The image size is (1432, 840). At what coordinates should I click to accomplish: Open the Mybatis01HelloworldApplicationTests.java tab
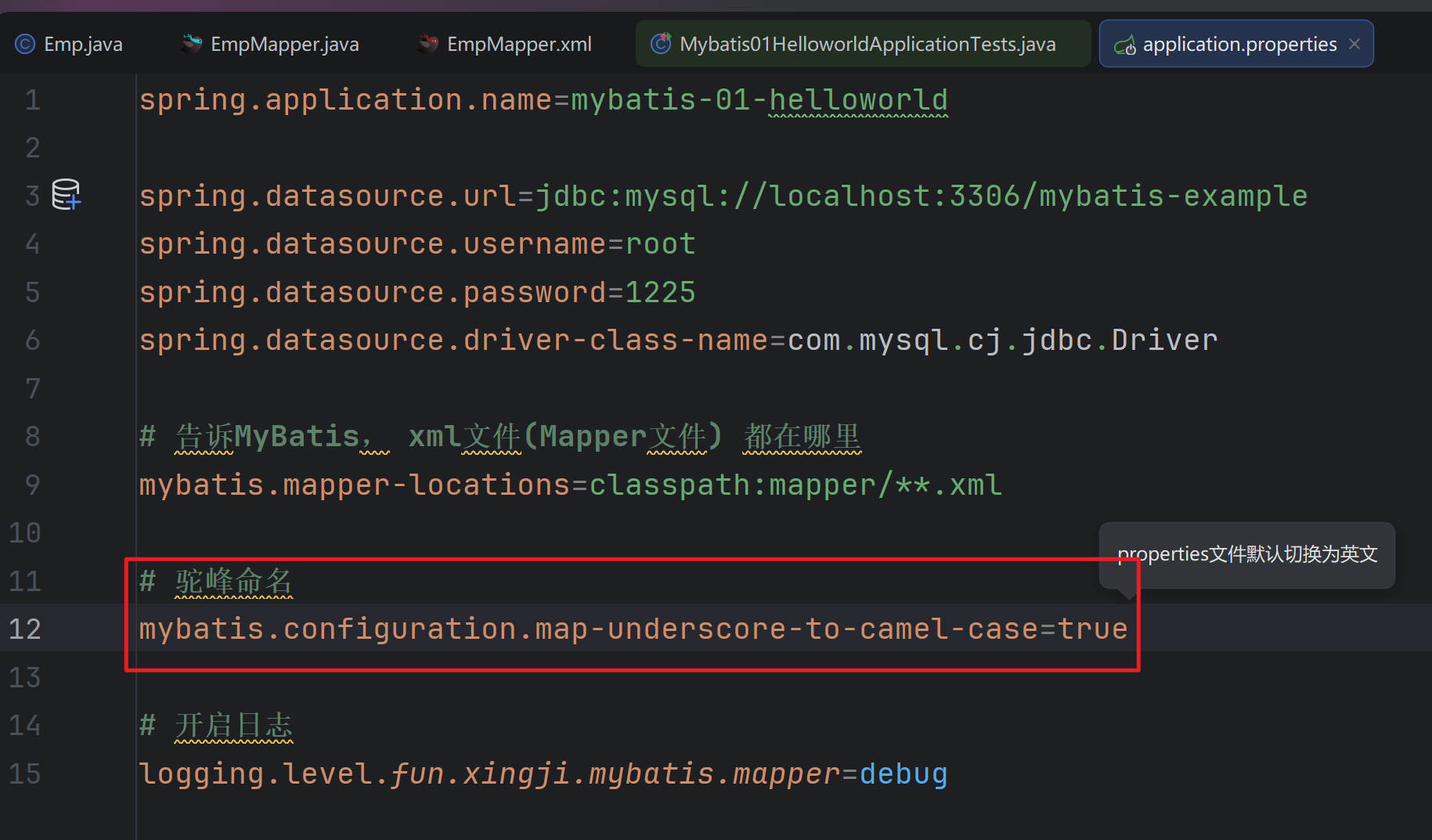click(867, 45)
